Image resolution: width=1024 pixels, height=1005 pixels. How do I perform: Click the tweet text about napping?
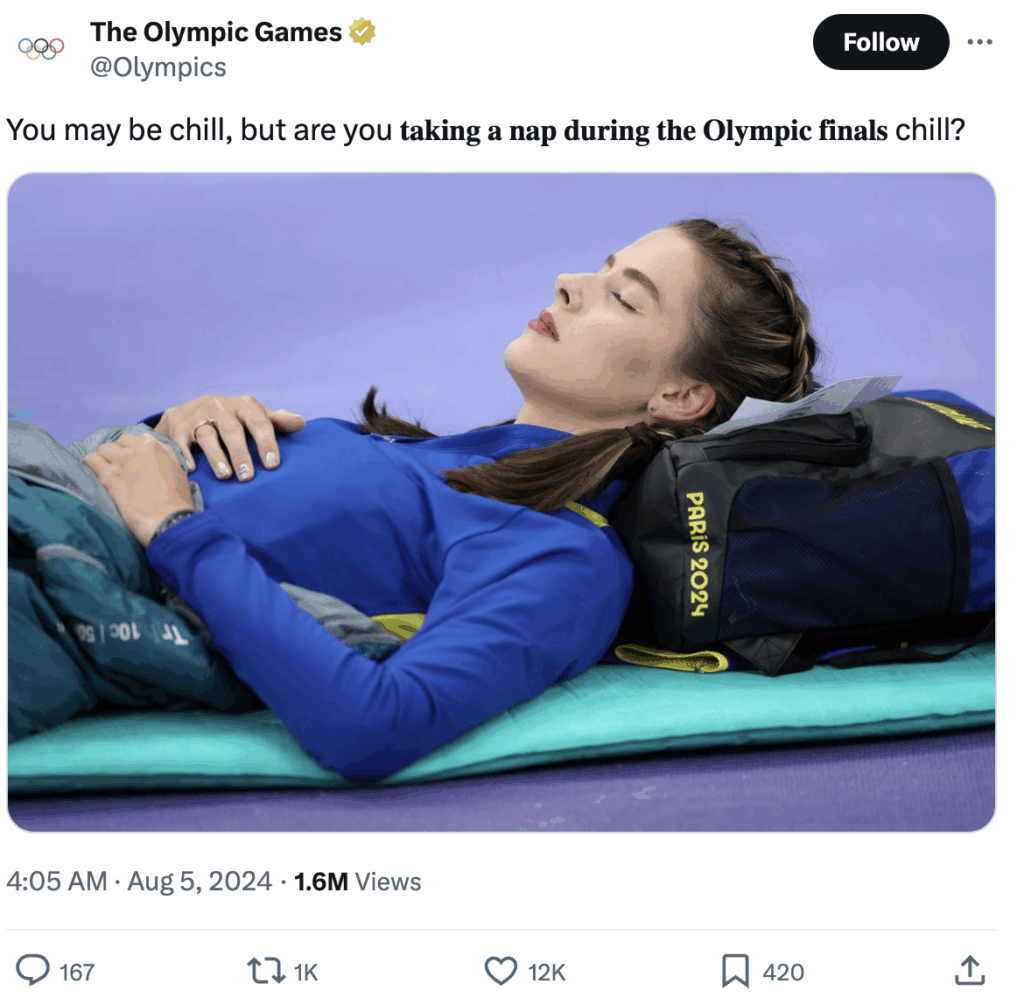point(485,131)
